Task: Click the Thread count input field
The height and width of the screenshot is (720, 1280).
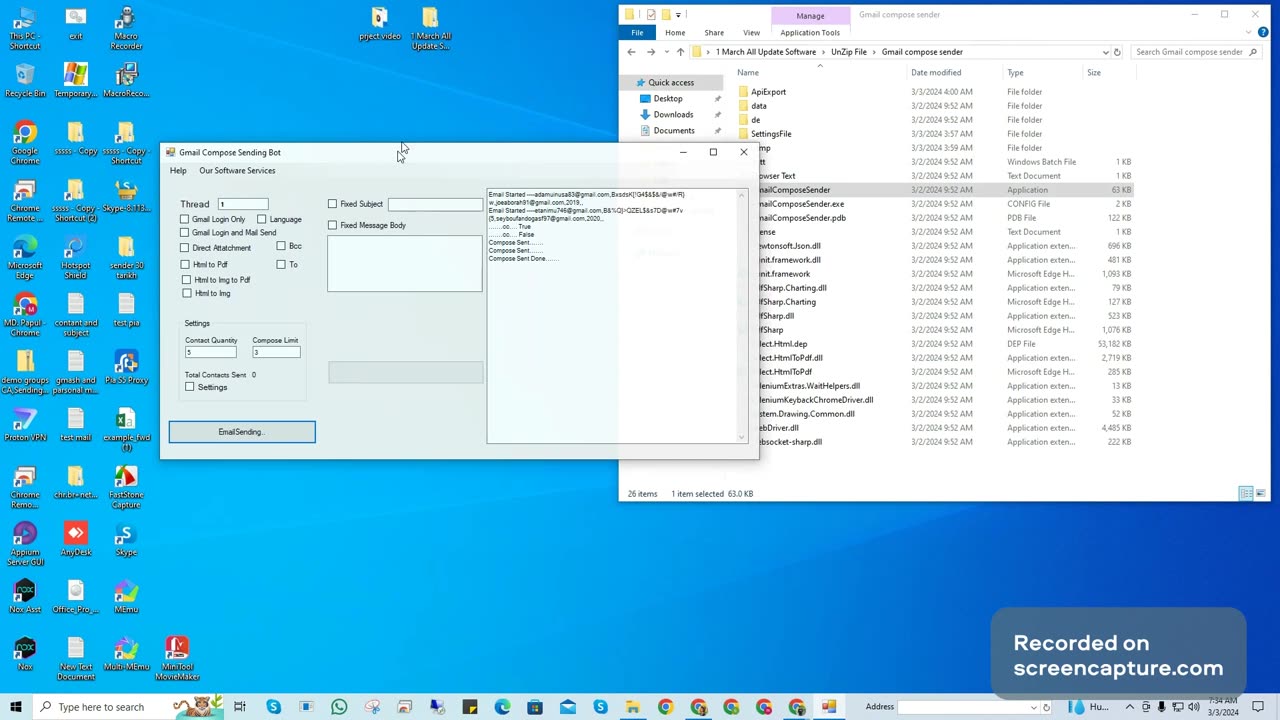Action: (243, 204)
